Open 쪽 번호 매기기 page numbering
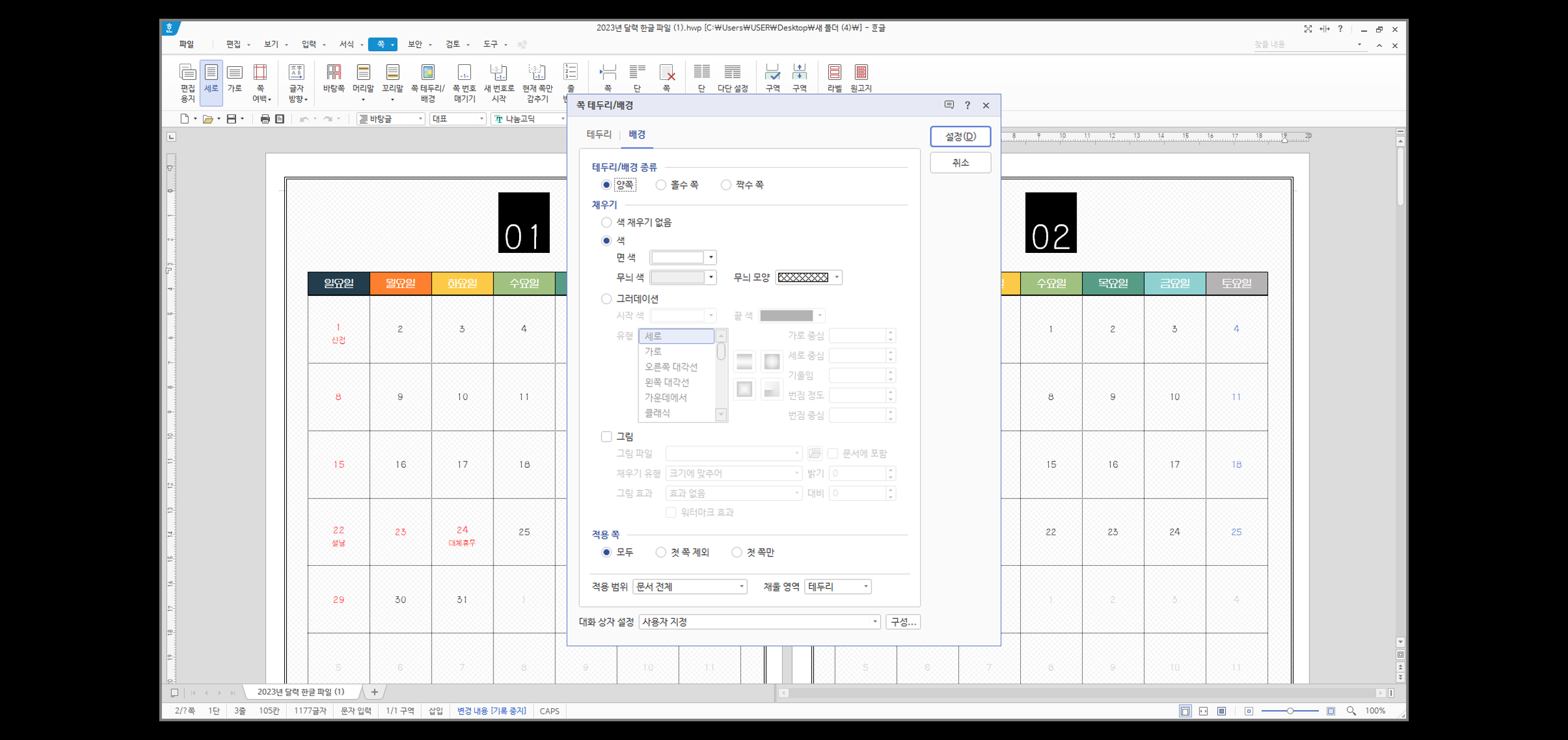 click(464, 82)
